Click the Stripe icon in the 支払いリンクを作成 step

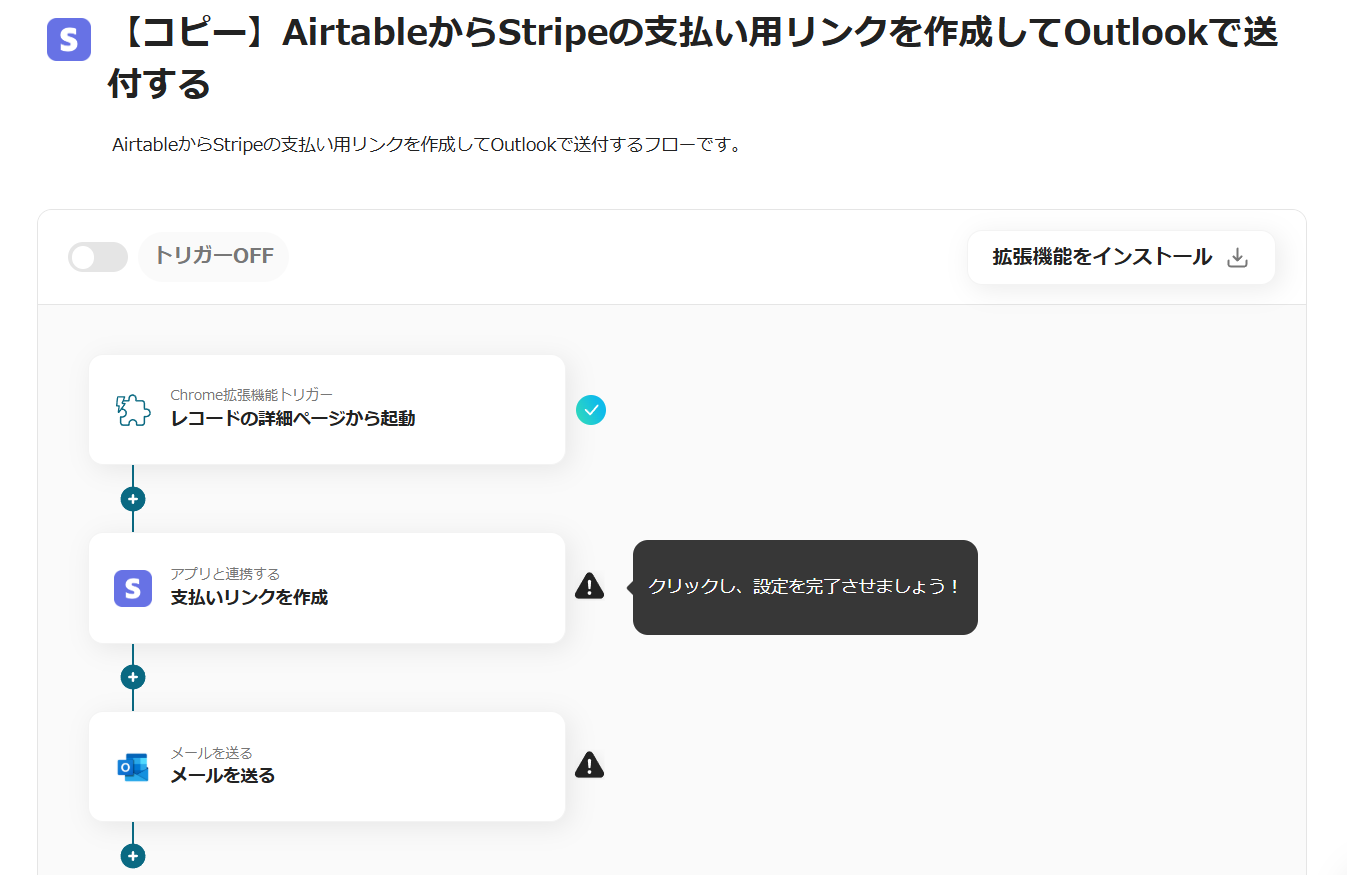point(133,588)
